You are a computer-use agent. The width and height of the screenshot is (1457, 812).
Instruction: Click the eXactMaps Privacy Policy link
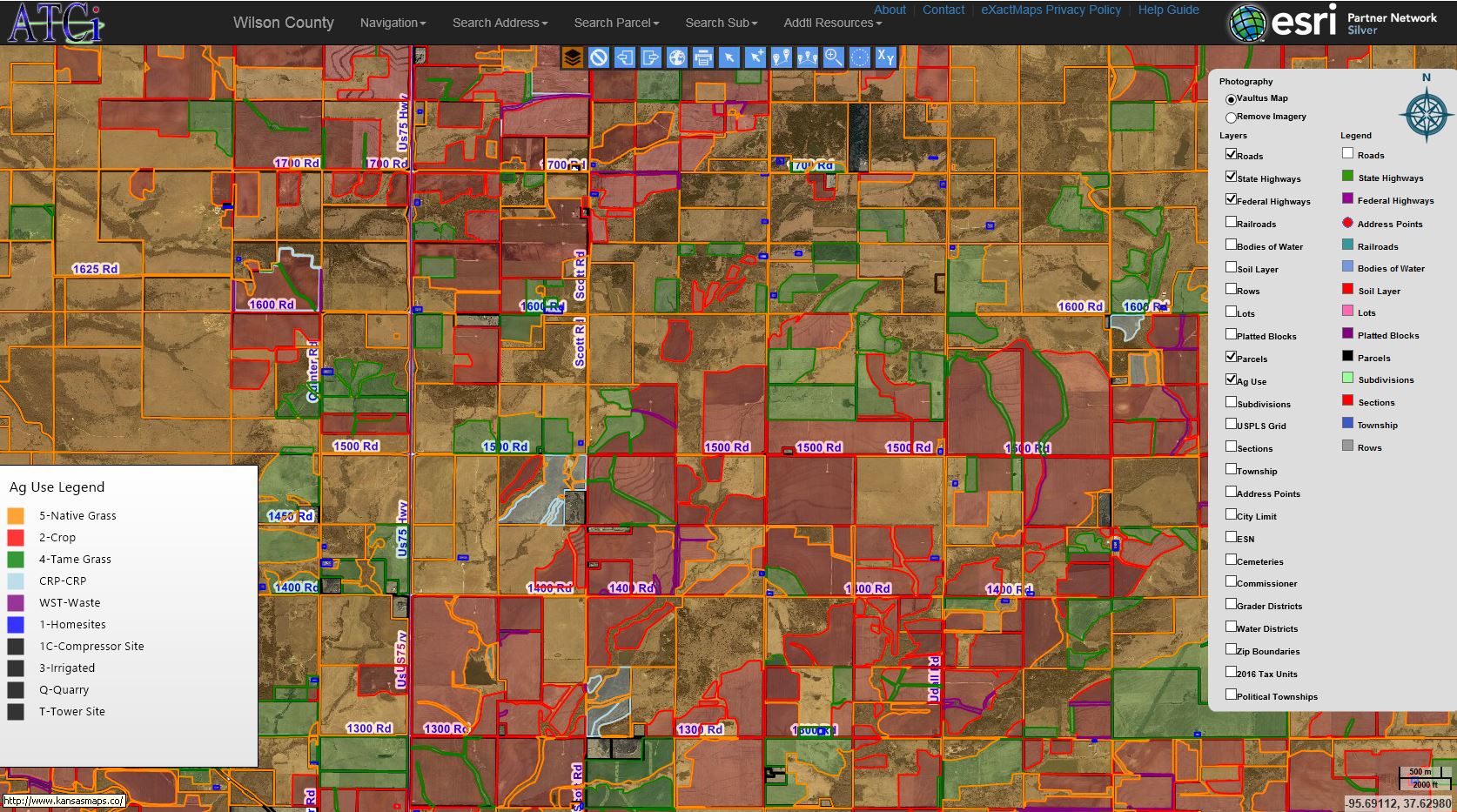[1051, 10]
